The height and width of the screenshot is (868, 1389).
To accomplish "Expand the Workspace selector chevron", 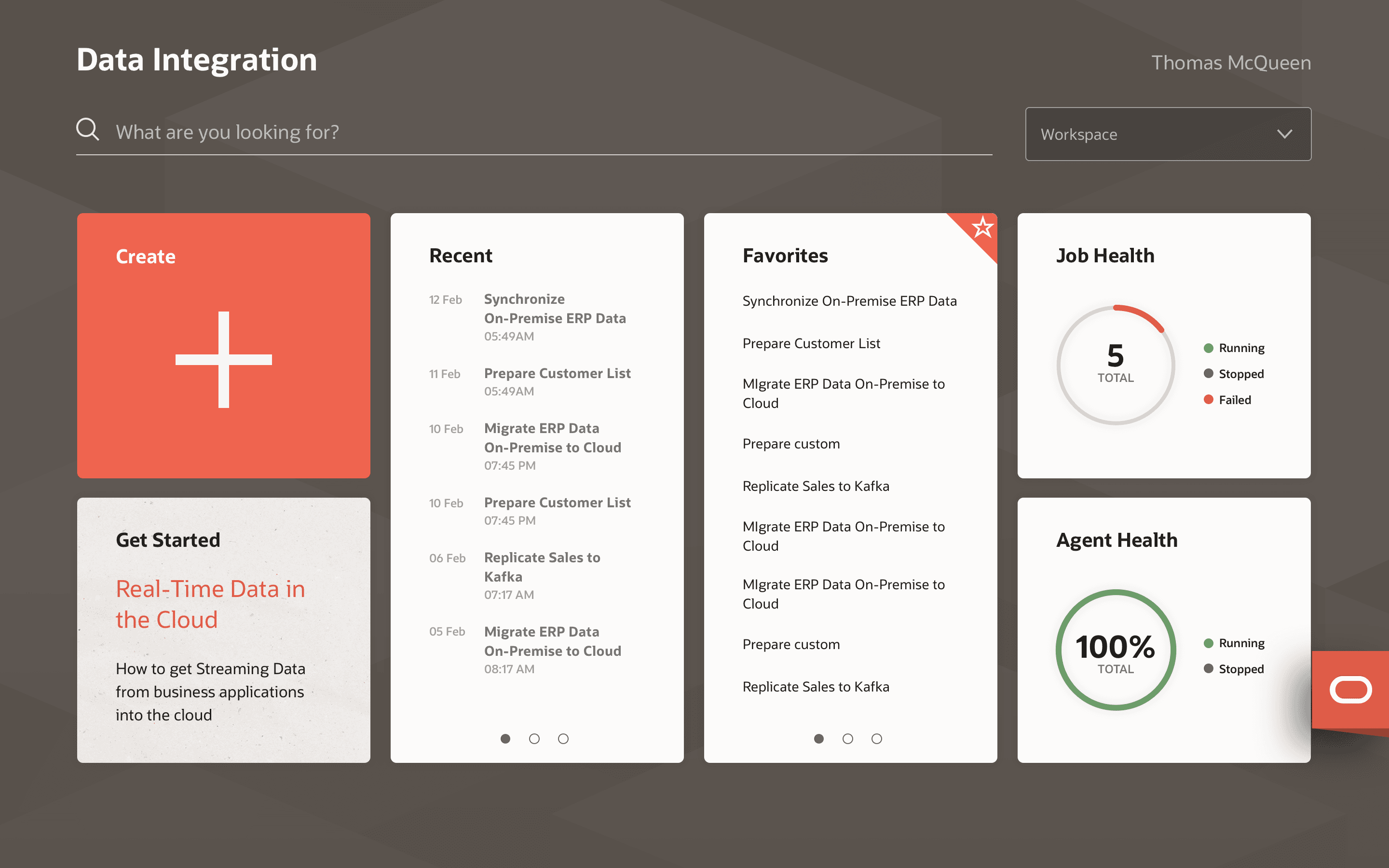I will (1284, 134).
